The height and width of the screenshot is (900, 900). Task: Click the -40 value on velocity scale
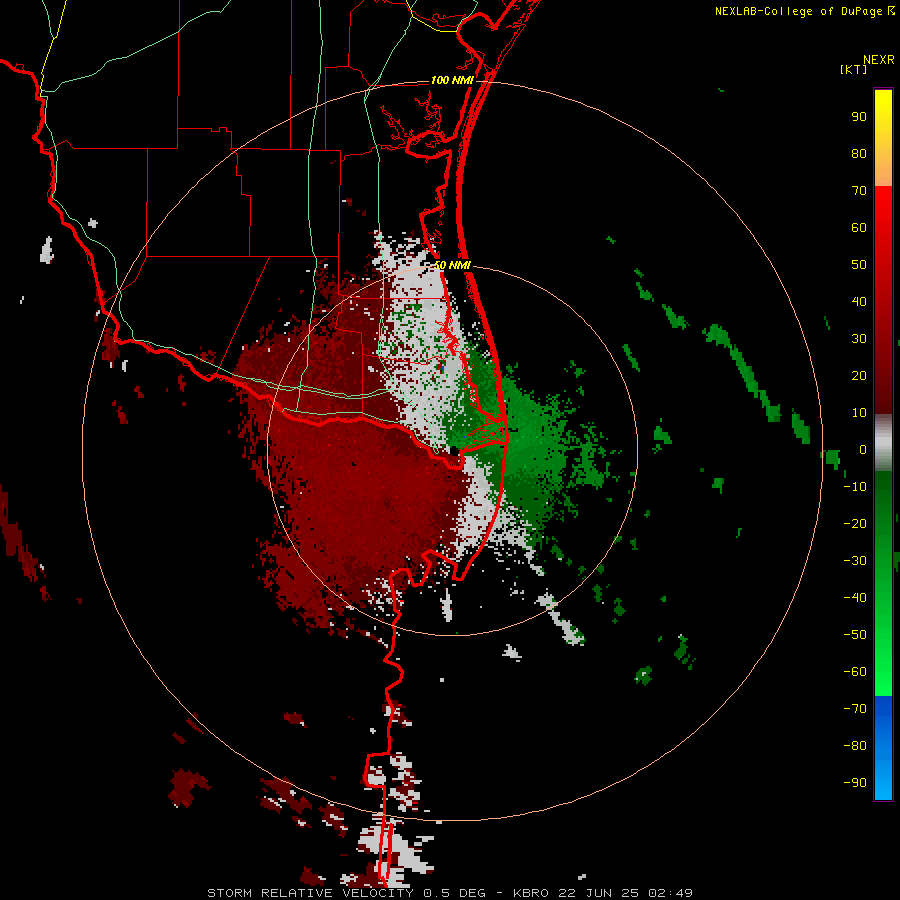tap(855, 598)
